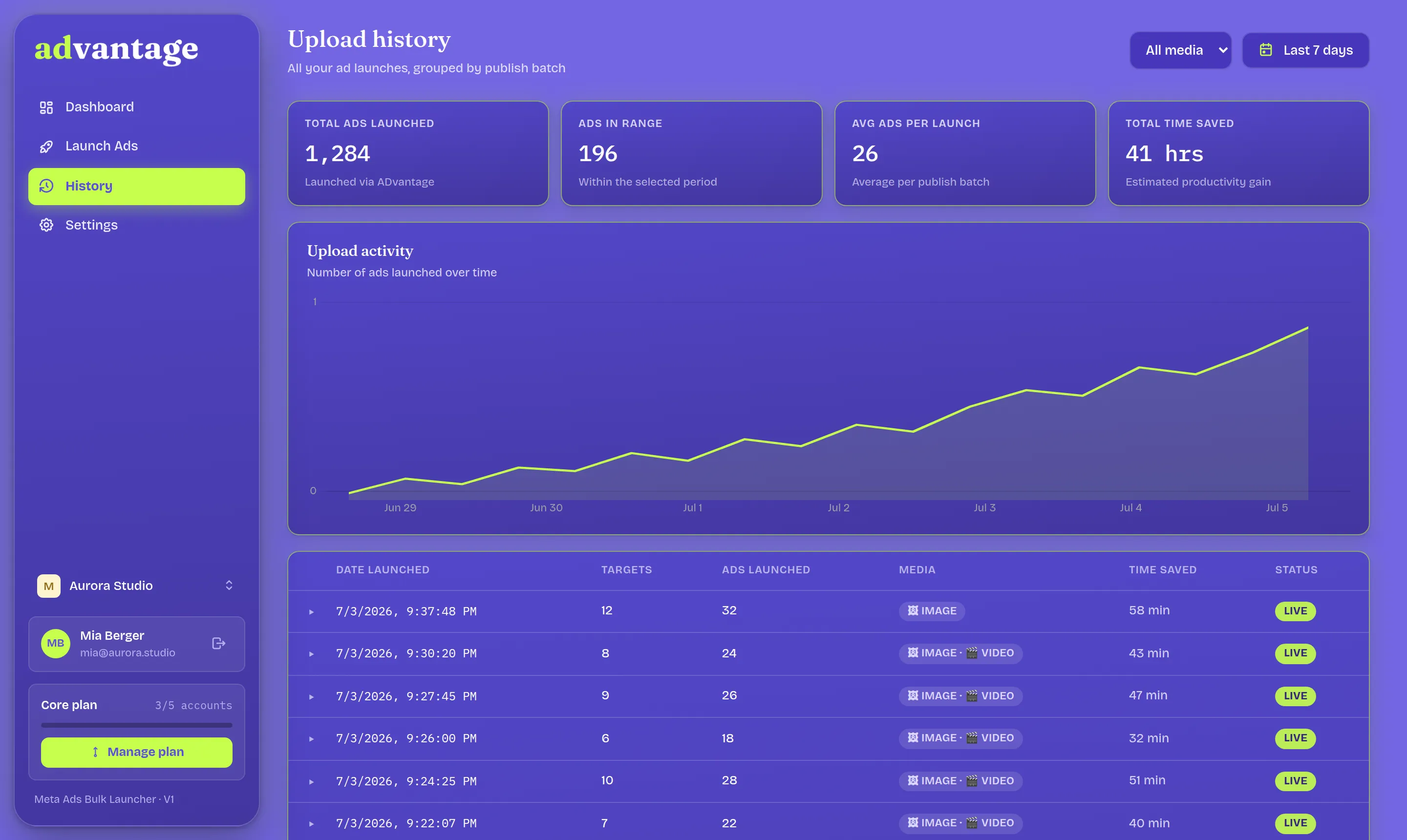
Task: Open the Aurora Studio account switcher
Action: click(136, 586)
